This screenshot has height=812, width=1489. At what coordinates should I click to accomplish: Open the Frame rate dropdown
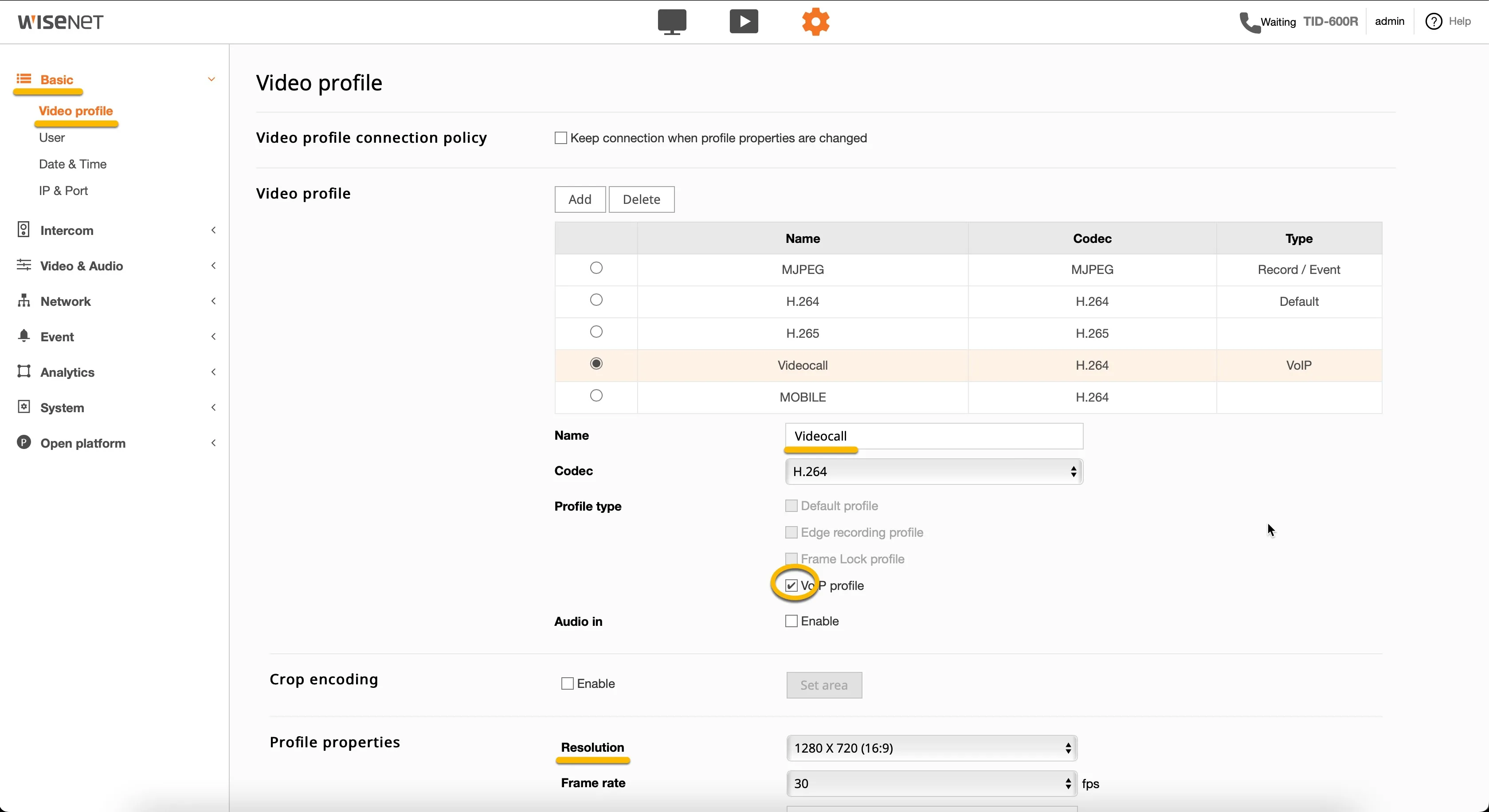tap(932, 784)
